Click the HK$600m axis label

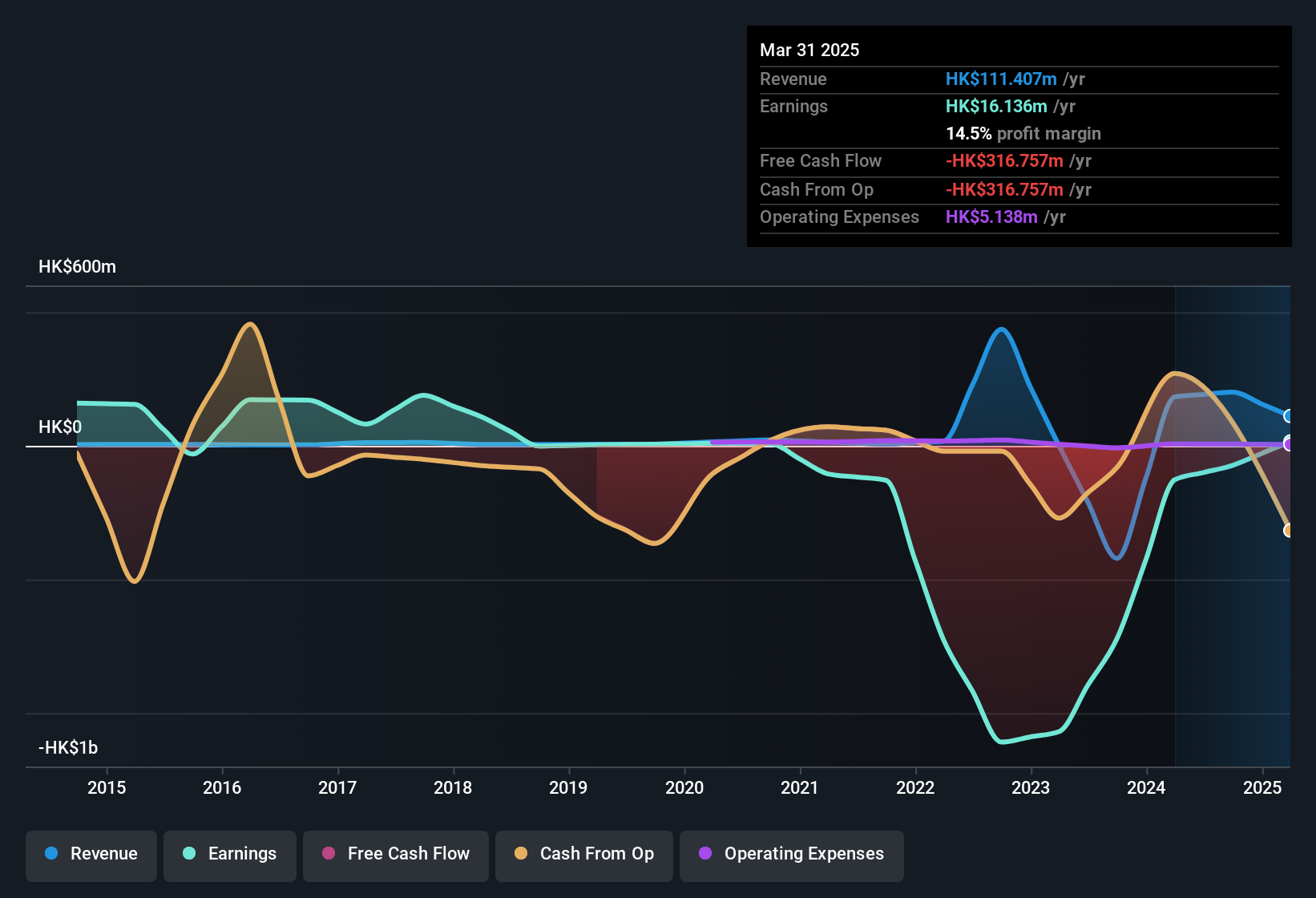pos(78,266)
